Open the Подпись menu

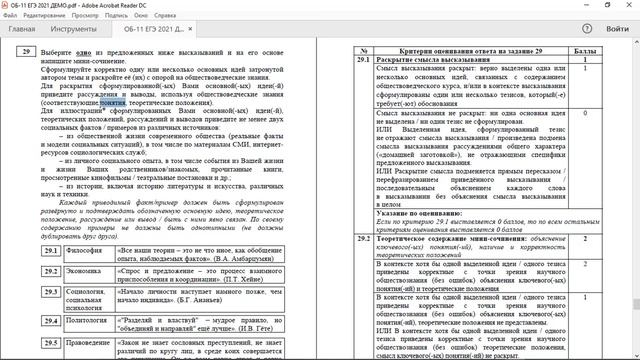point(116,16)
